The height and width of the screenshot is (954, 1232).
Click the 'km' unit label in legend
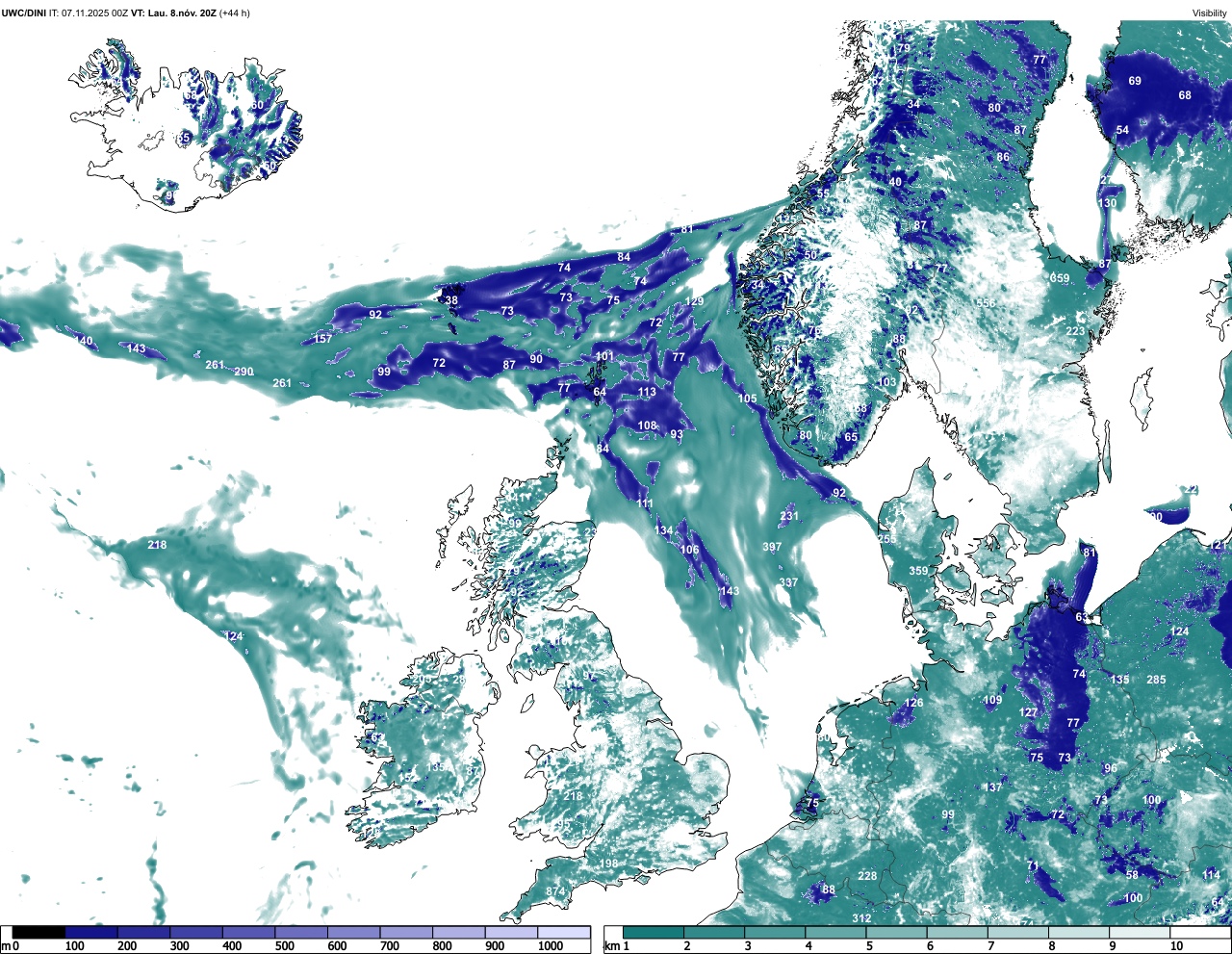click(x=610, y=946)
